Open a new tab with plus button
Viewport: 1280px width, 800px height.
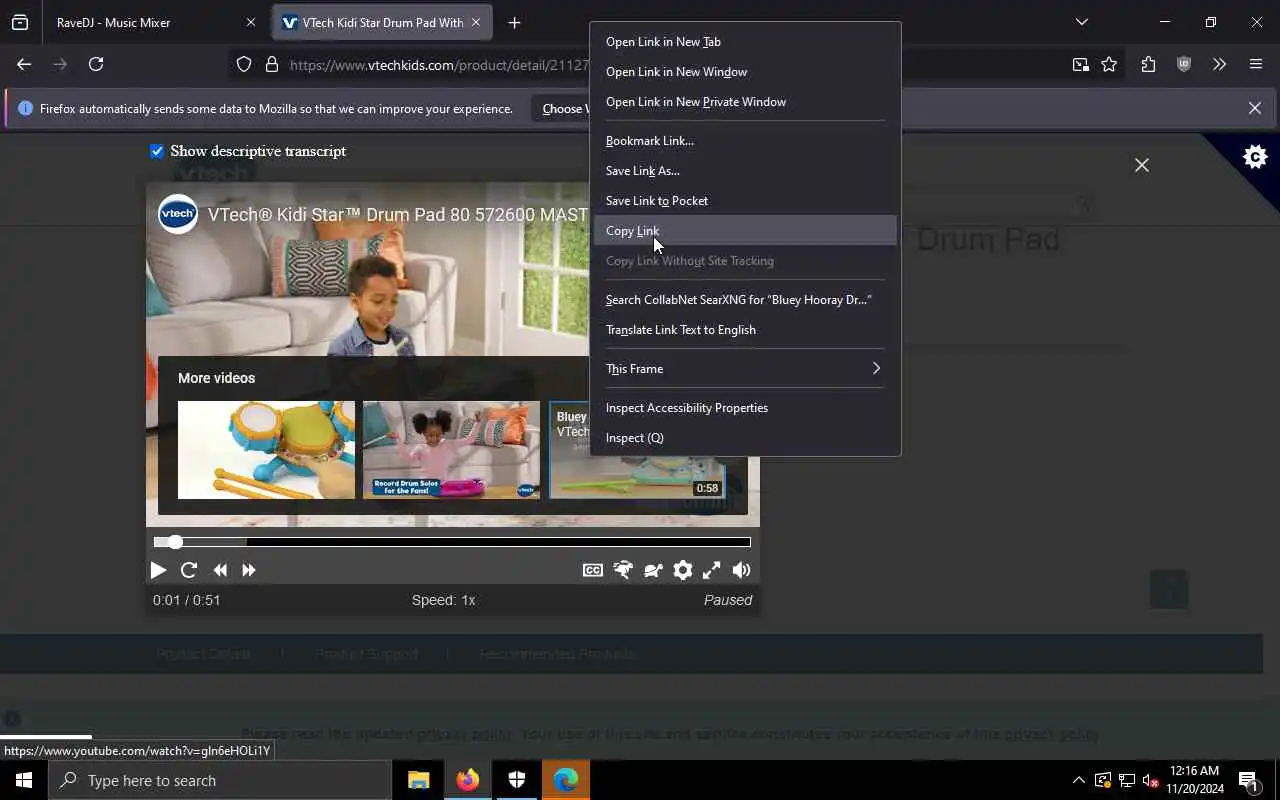(514, 22)
